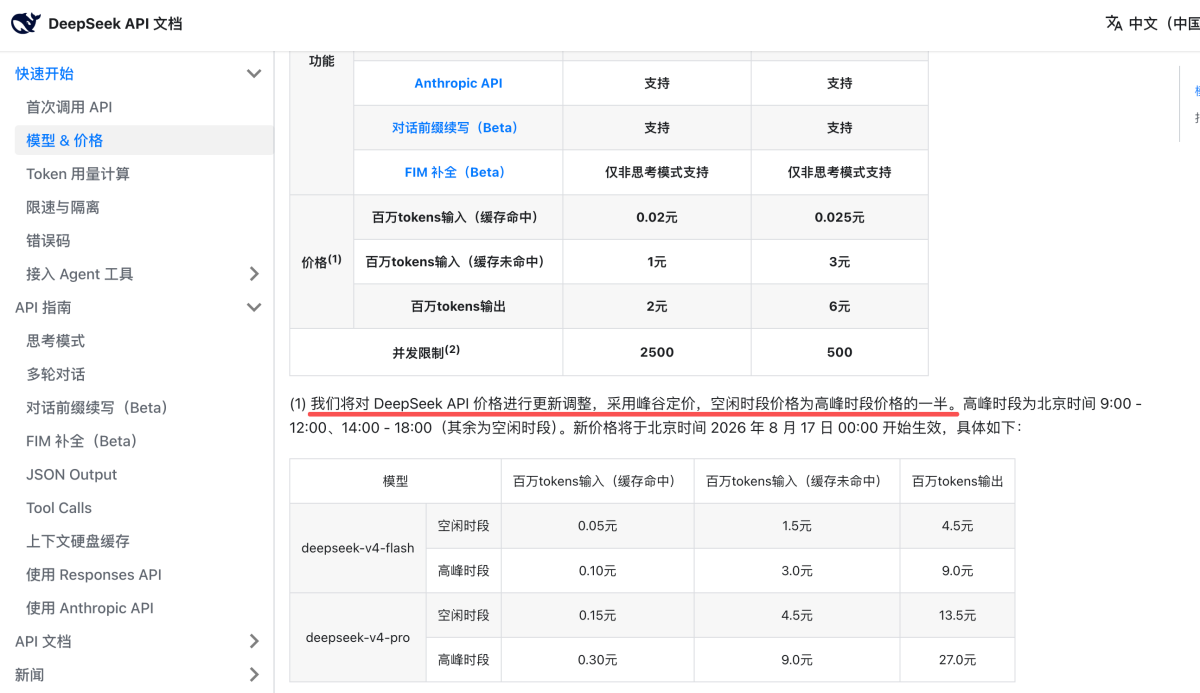
Task: Click the 价格 row group header
Action: coord(321,262)
